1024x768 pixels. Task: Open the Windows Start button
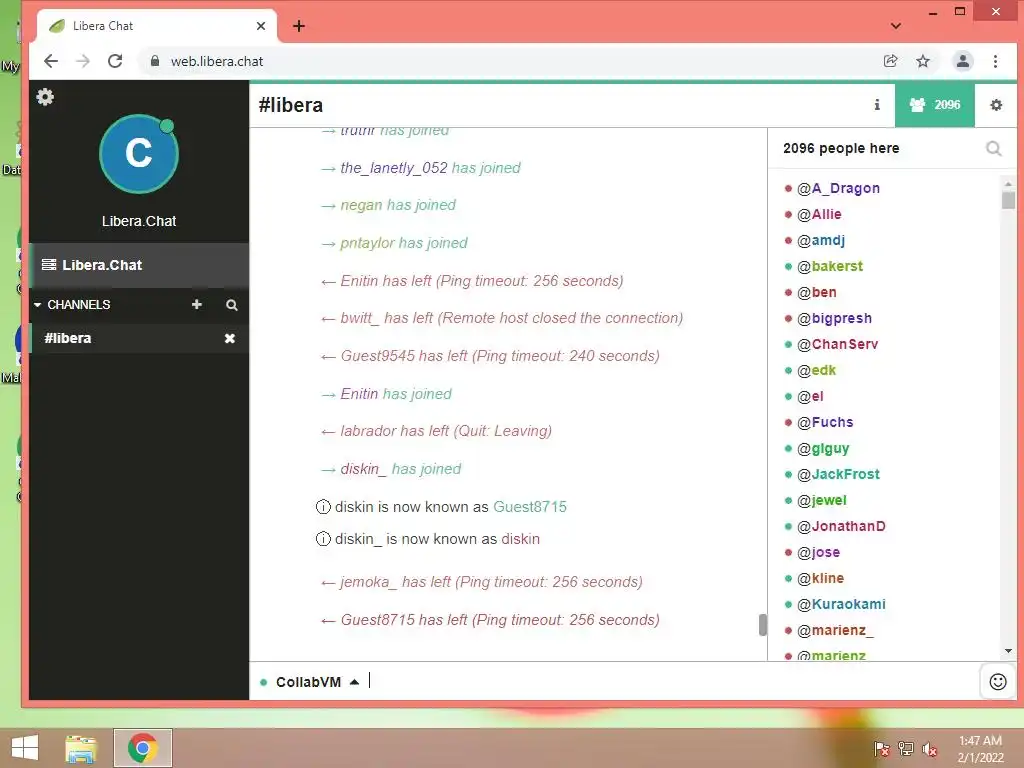click(25, 747)
